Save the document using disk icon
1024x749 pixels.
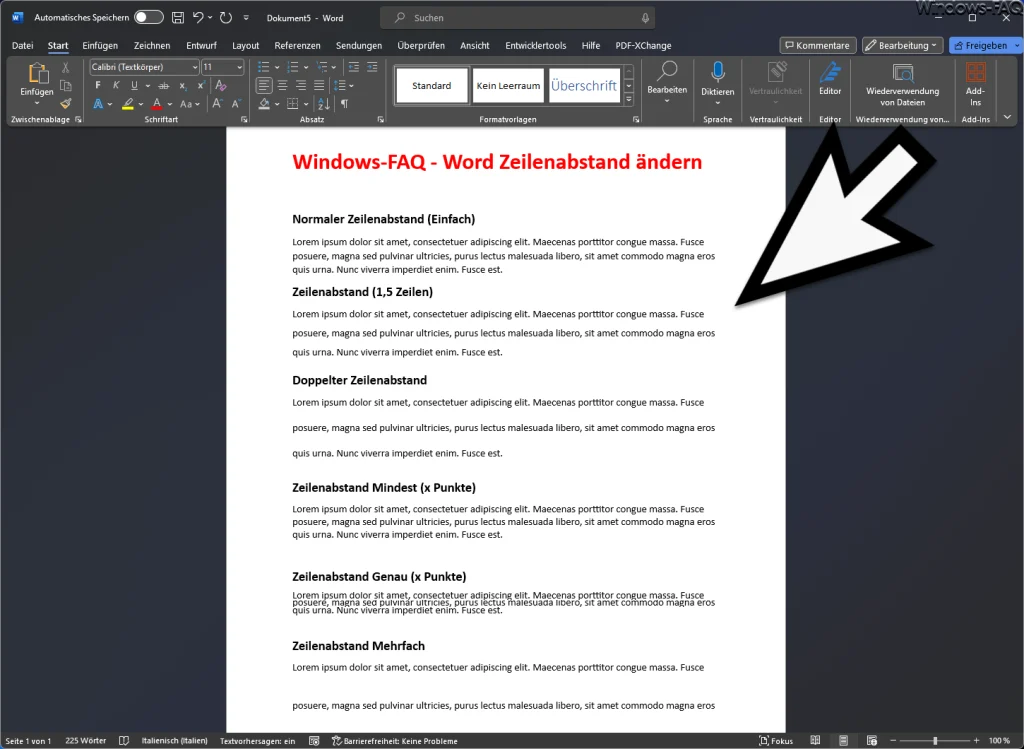pyautogui.click(x=178, y=18)
